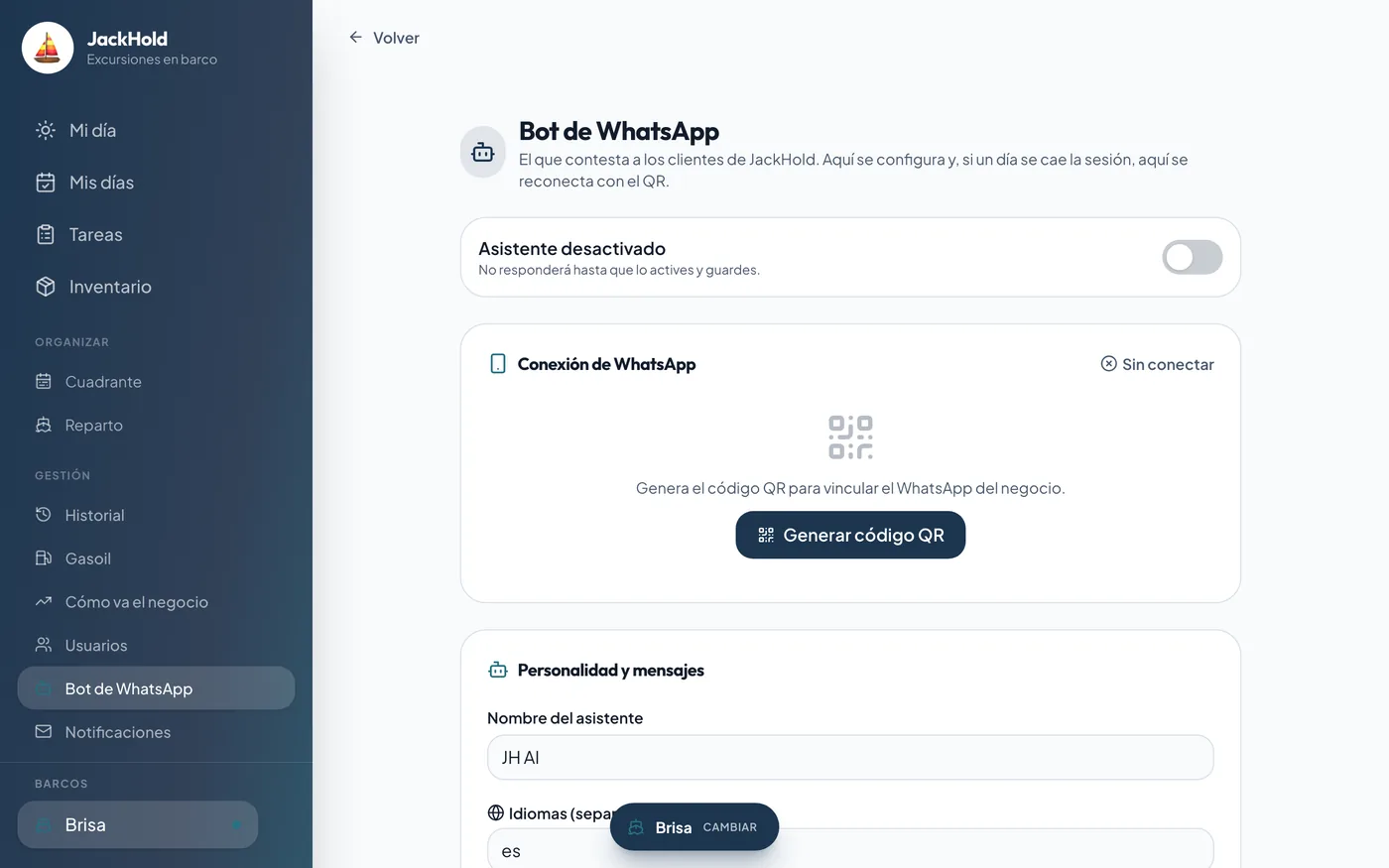This screenshot has height=868, width=1389.
Task: Open Historial from sidebar
Action: pos(156,515)
